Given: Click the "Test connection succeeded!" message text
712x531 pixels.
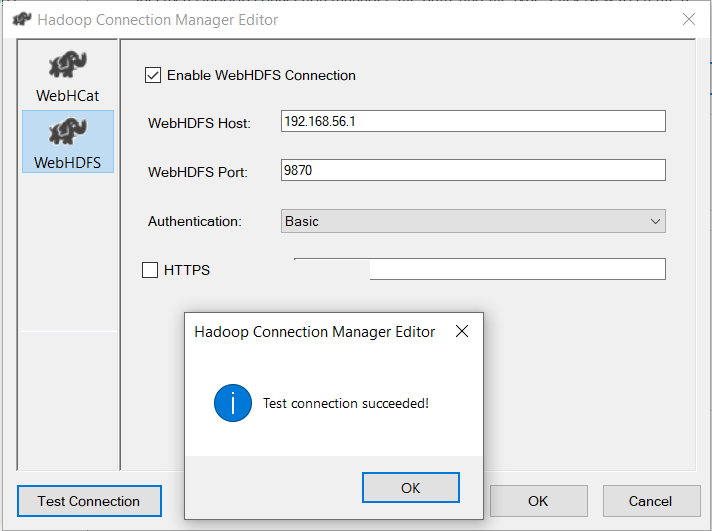Looking at the screenshot, I should point(345,403).
